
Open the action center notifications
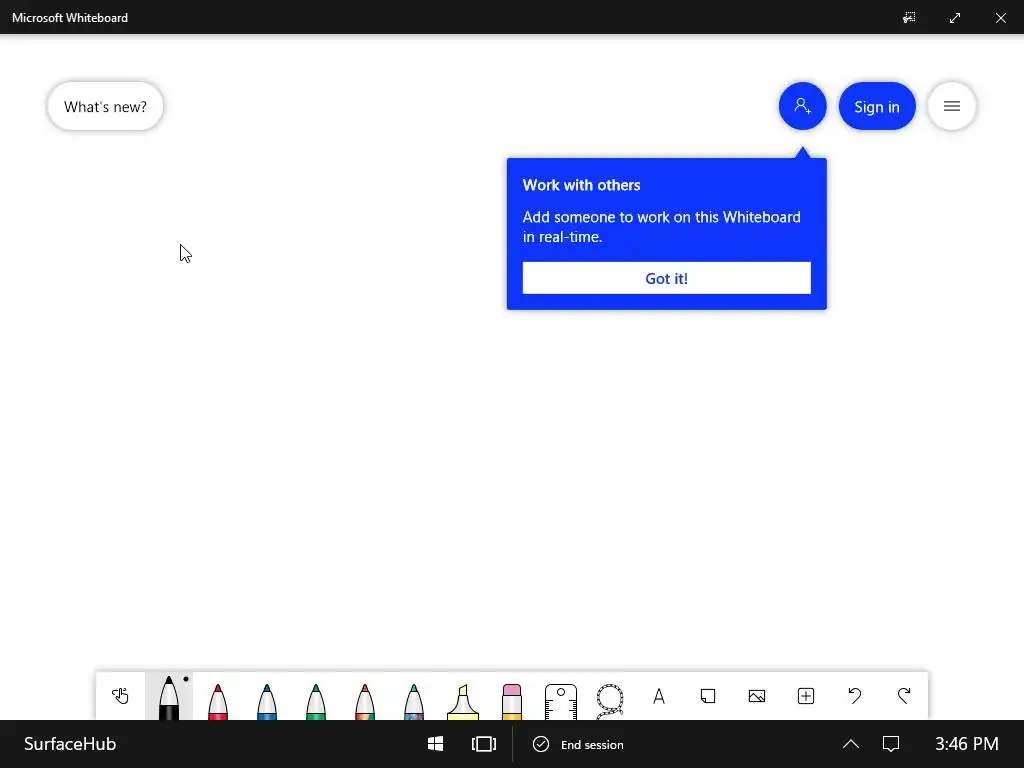(x=891, y=744)
